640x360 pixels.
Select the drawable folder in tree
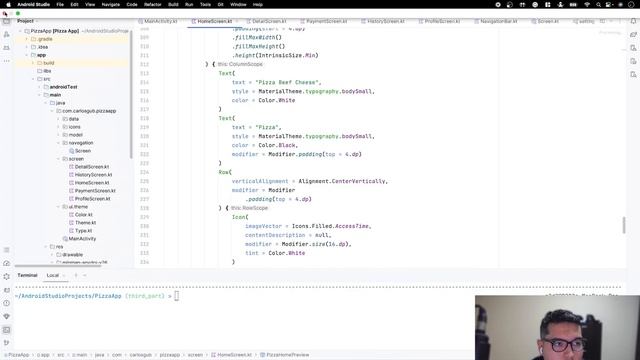coord(72,255)
